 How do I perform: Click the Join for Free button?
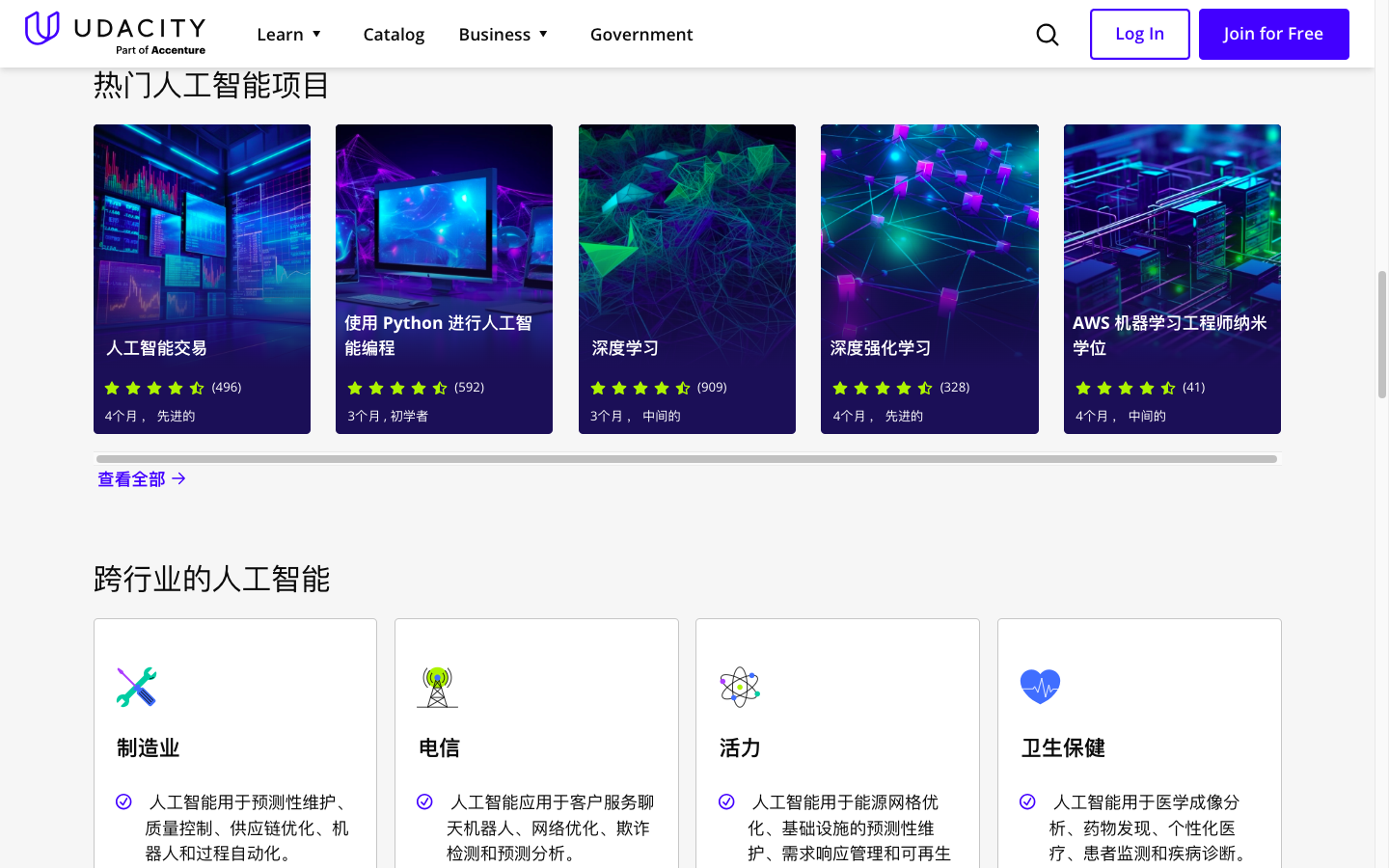(1274, 34)
